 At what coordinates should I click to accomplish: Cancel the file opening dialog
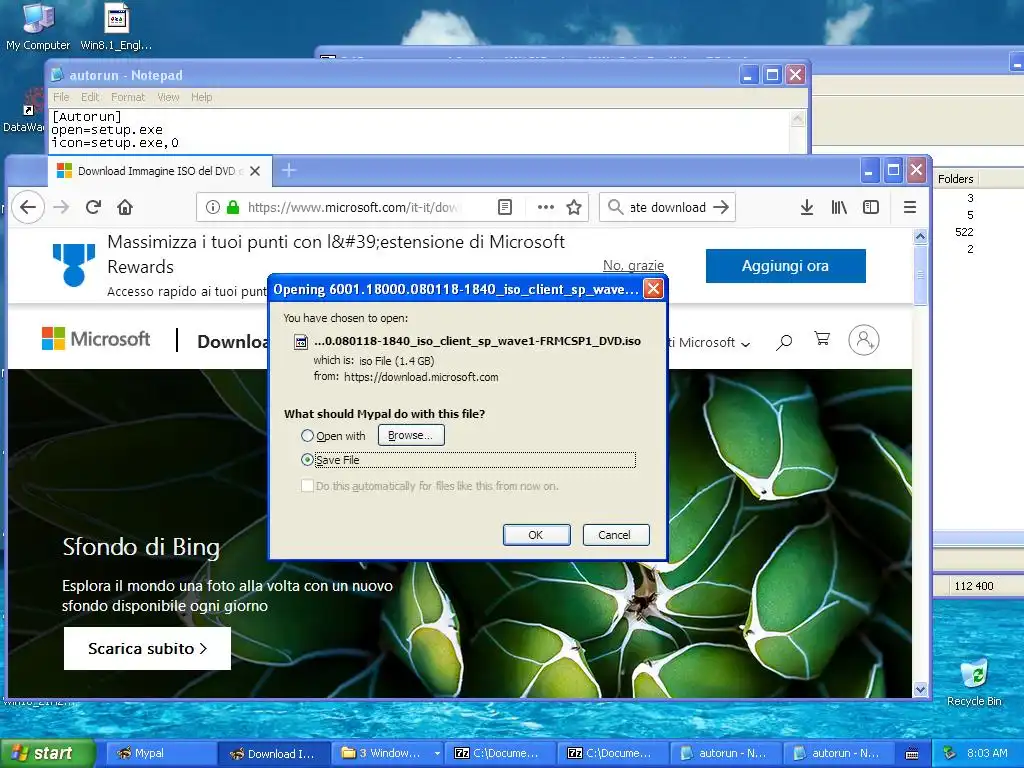click(x=615, y=535)
